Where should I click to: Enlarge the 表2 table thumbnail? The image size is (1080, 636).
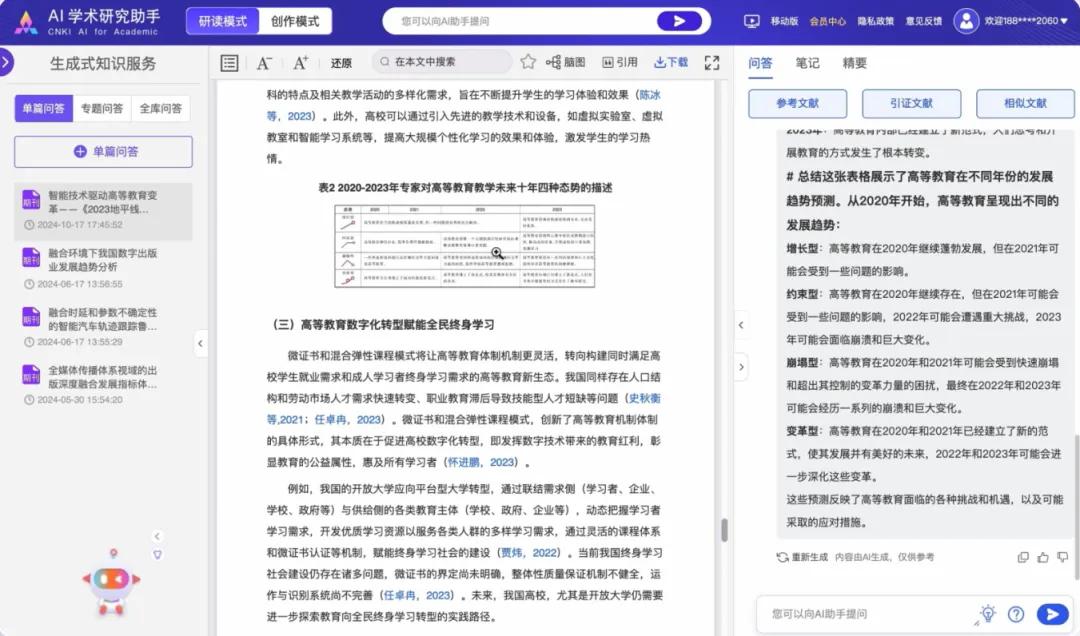[x=464, y=246]
